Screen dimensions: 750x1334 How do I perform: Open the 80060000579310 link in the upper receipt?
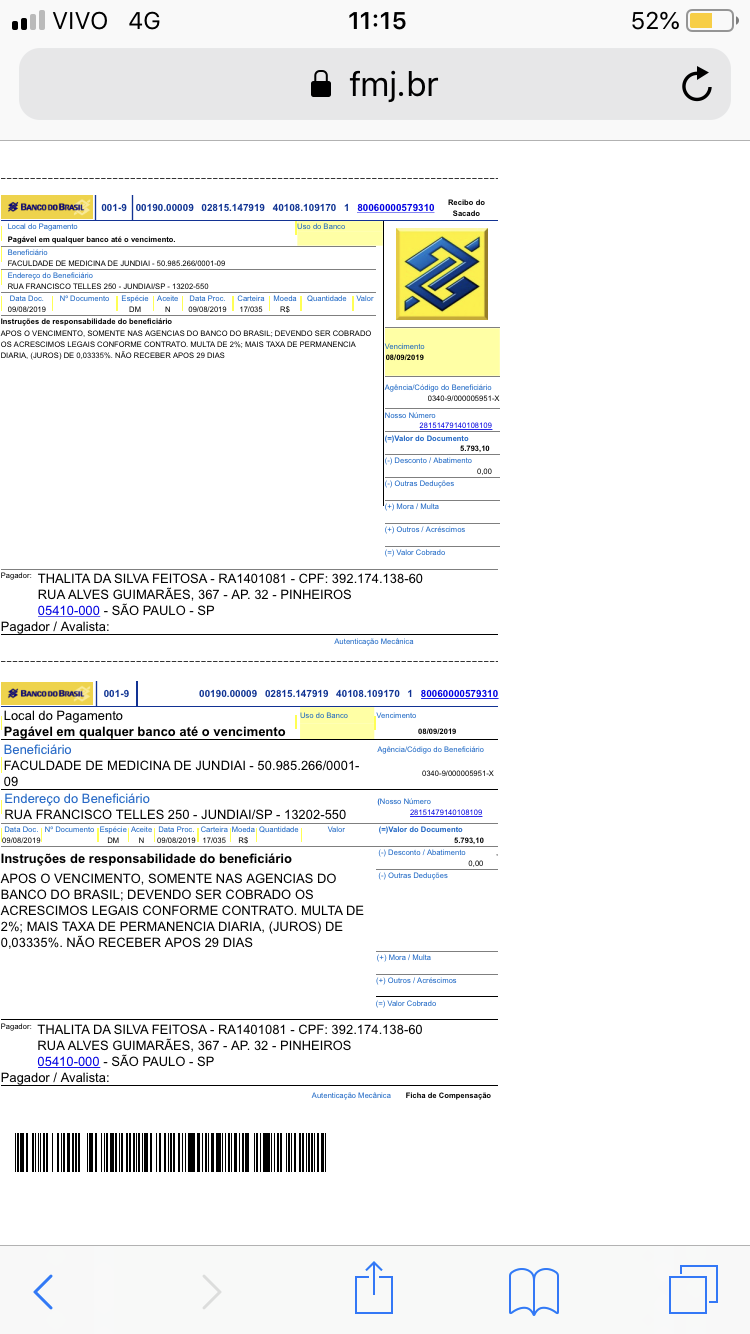395,208
